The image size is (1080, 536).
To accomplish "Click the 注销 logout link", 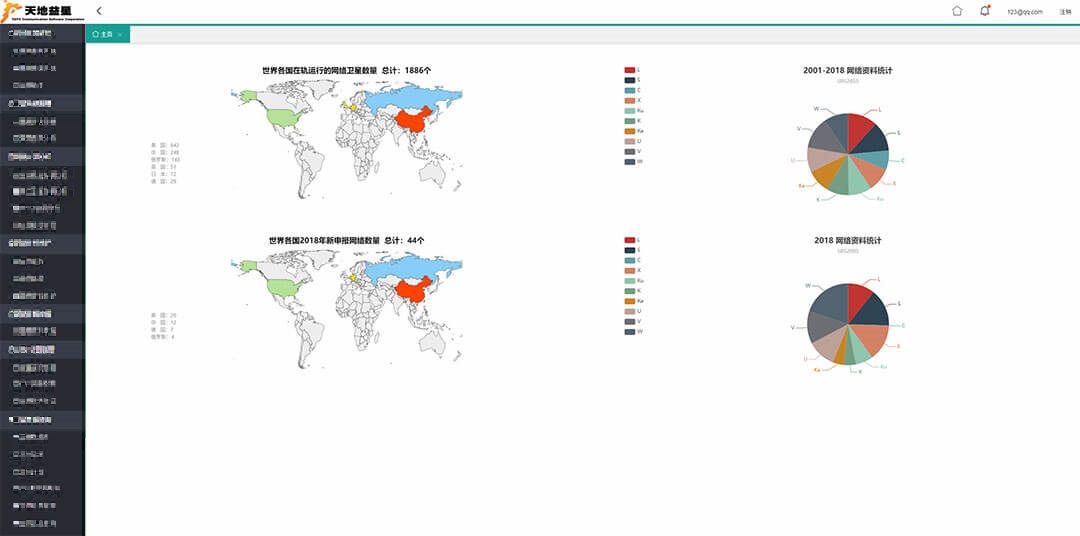I will [x=1065, y=12].
